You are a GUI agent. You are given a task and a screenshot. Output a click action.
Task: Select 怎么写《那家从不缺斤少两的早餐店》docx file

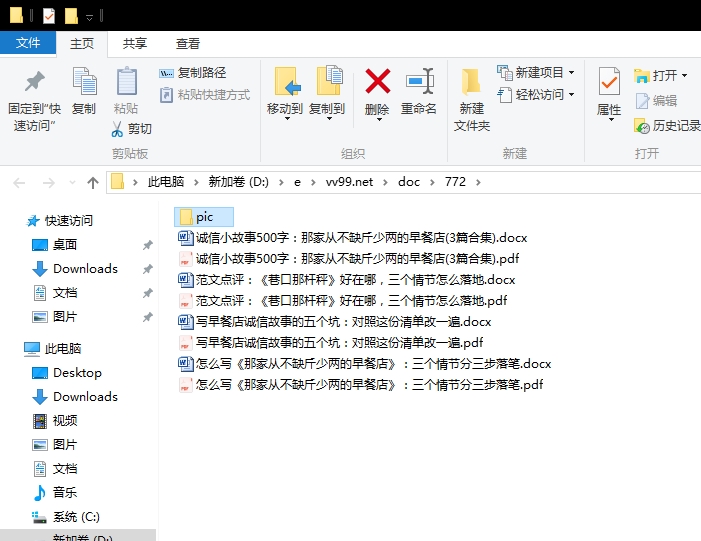365,363
